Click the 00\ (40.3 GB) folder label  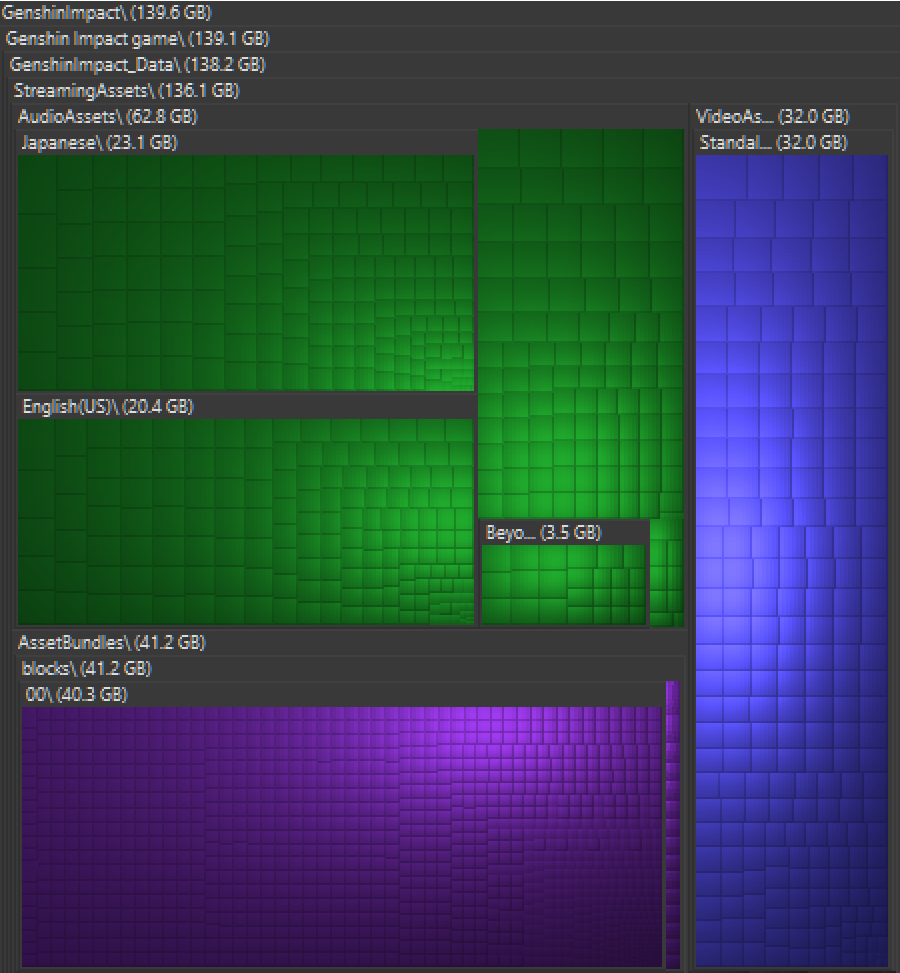[x=76, y=694]
